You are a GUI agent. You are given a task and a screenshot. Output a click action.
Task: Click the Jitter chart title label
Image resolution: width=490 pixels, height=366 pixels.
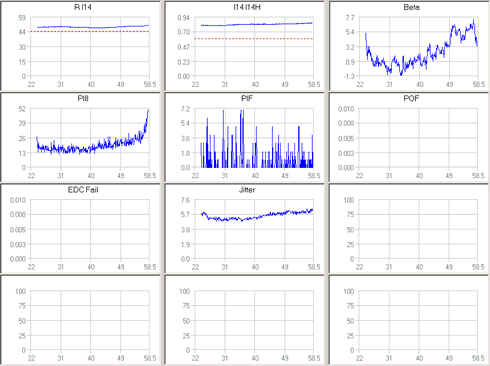click(x=247, y=190)
